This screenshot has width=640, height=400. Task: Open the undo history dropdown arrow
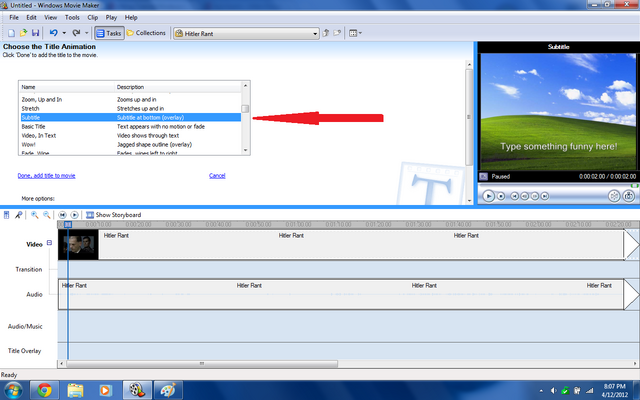point(64,33)
